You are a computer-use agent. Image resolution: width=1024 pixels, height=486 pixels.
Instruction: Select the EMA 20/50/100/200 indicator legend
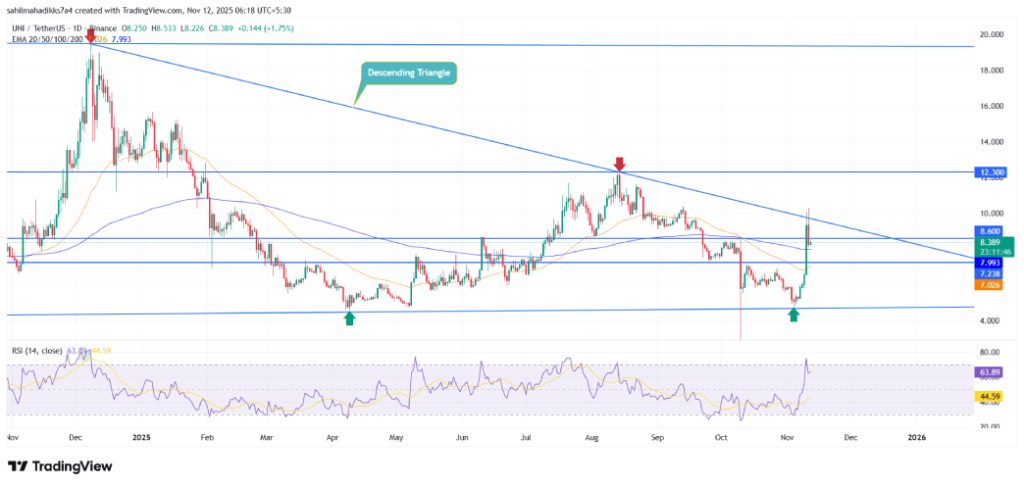click(x=50, y=28)
